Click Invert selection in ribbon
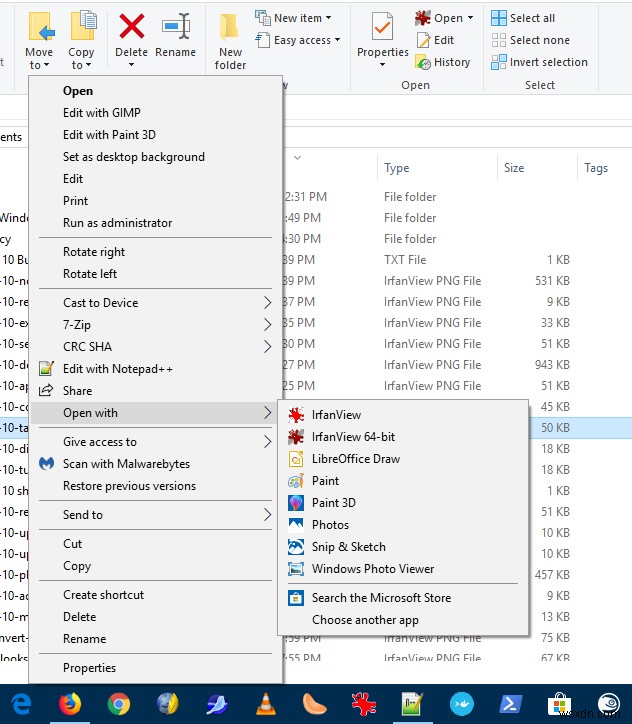Viewport: 632px width, 724px height. point(539,62)
